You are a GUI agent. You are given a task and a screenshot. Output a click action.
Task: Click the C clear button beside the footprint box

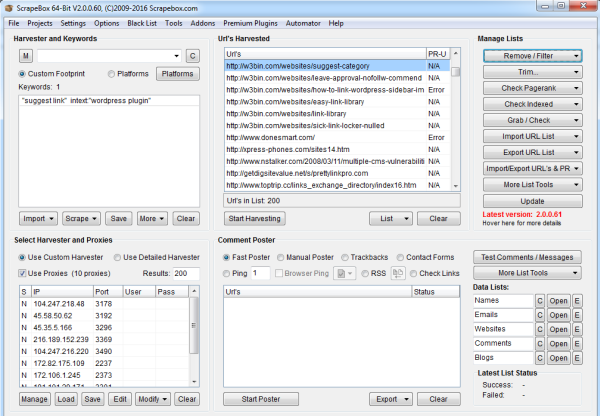coord(192,56)
